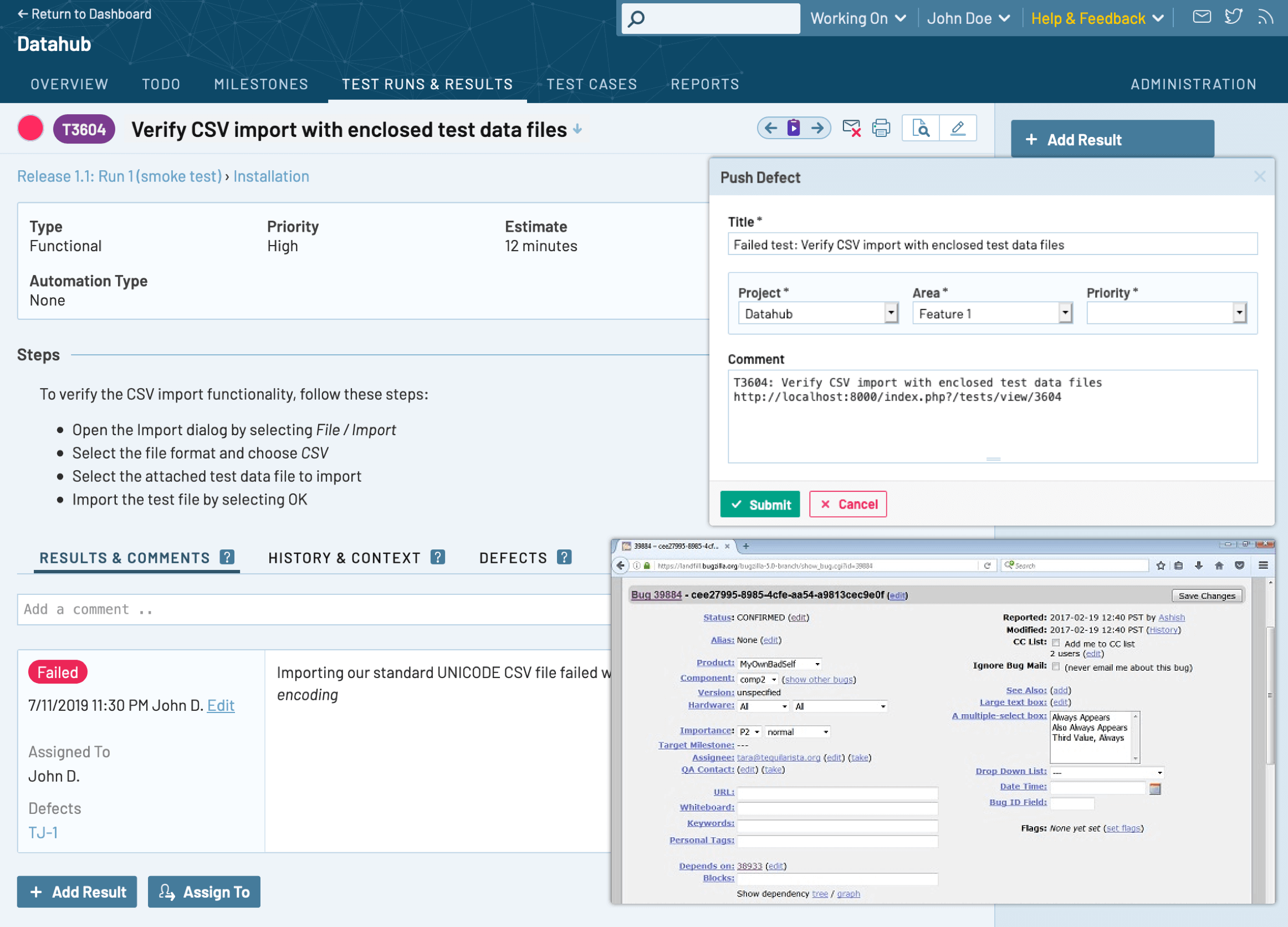Click the Cancel button in Push Defect
Viewport: 1288px width, 927px height.
coord(848,503)
